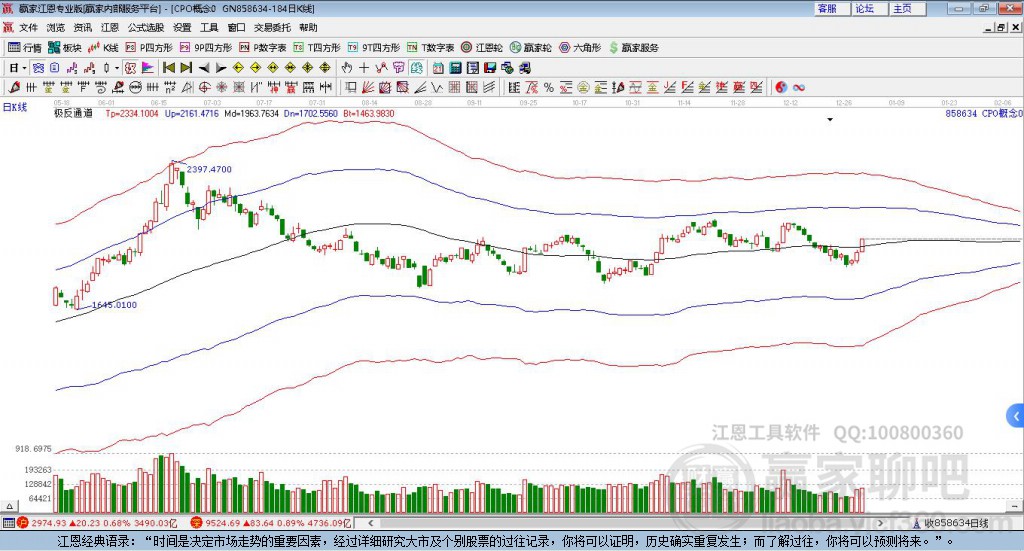Click the blue side panel expand arrow
This screenshot has width=1024, height=551.
(x=1016, y=416)
